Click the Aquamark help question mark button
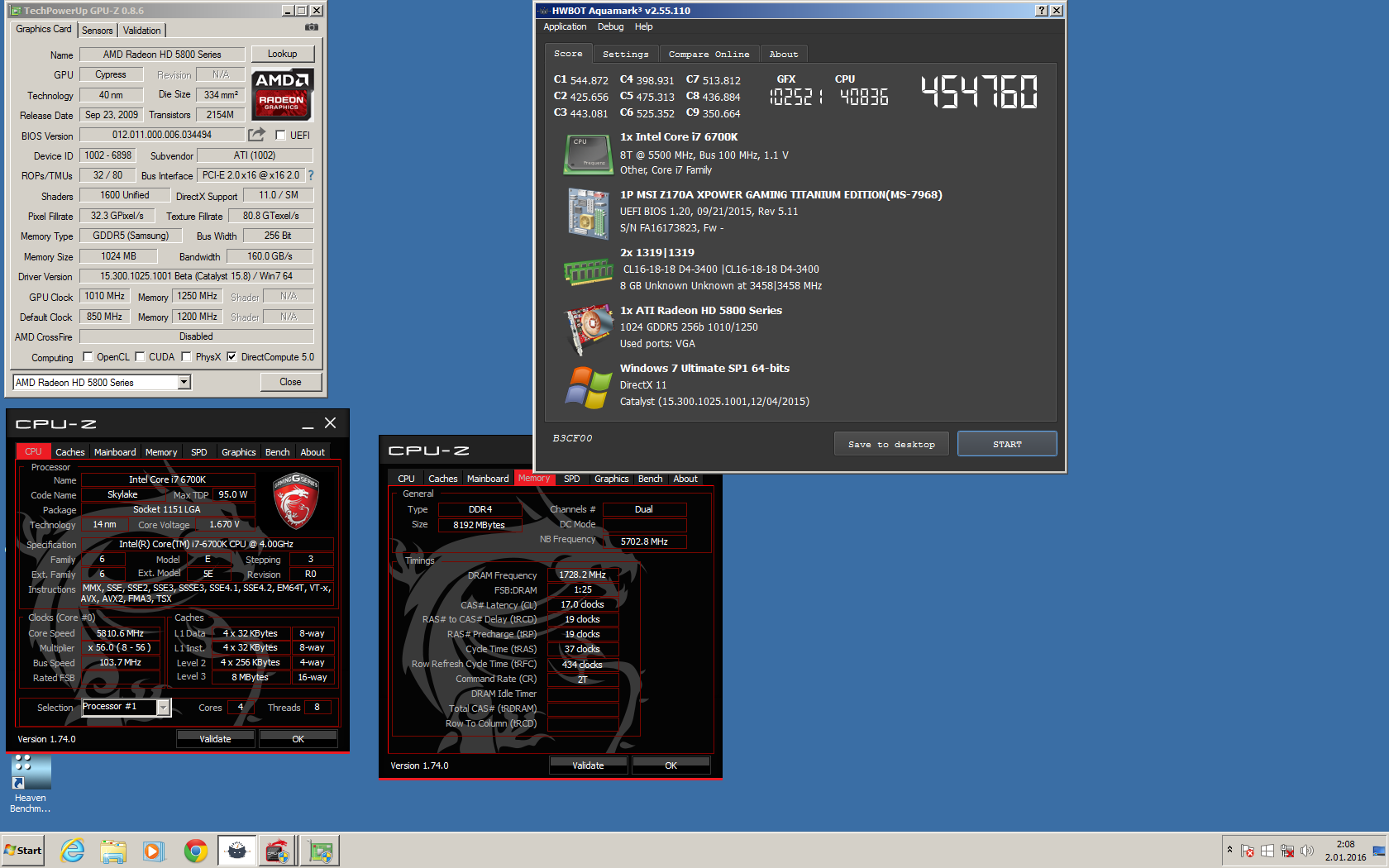This screenshot has width=1389, height=868. (x=1042, y=11)
